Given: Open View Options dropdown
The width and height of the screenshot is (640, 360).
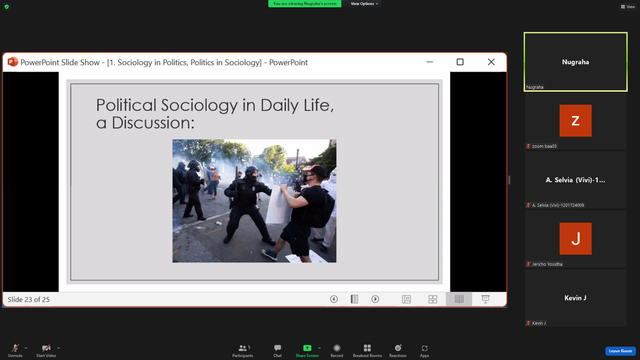Looking at the screenshot, I should pos(364,4).
